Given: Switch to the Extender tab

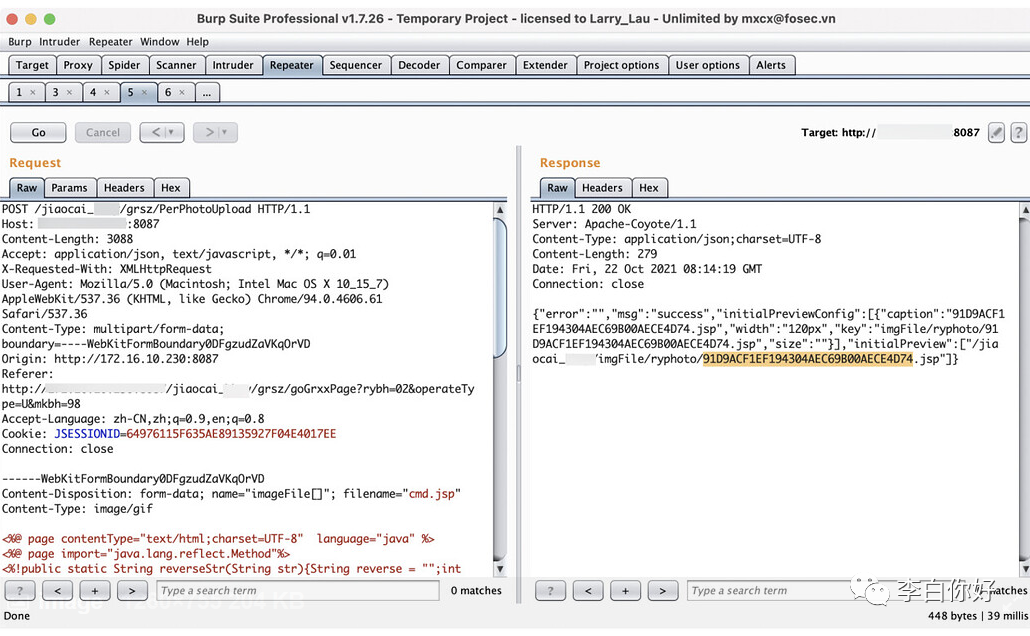Looking at the screenshot, I should [545, 65].
